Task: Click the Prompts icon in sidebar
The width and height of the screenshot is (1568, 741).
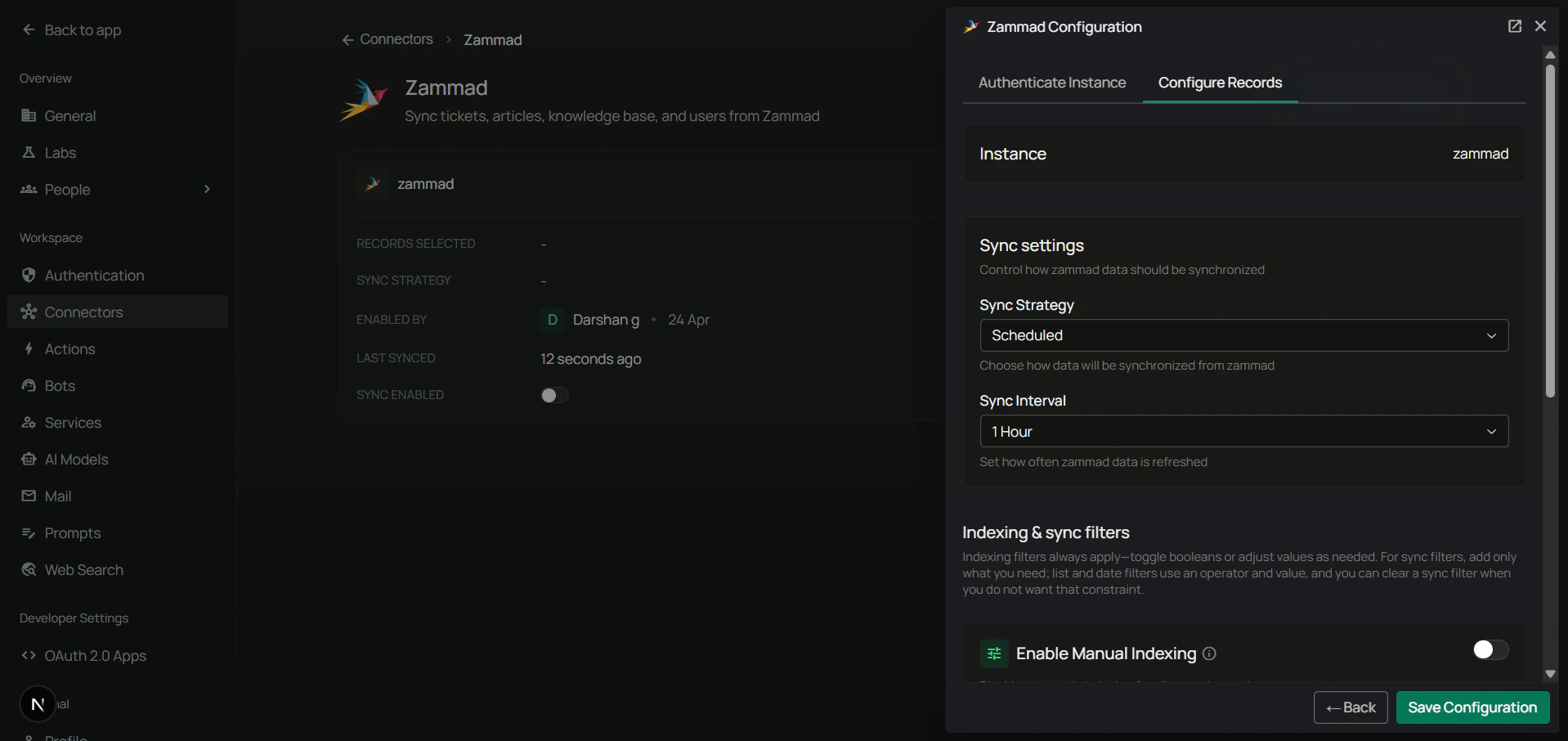Action: [x=29, y=532]
